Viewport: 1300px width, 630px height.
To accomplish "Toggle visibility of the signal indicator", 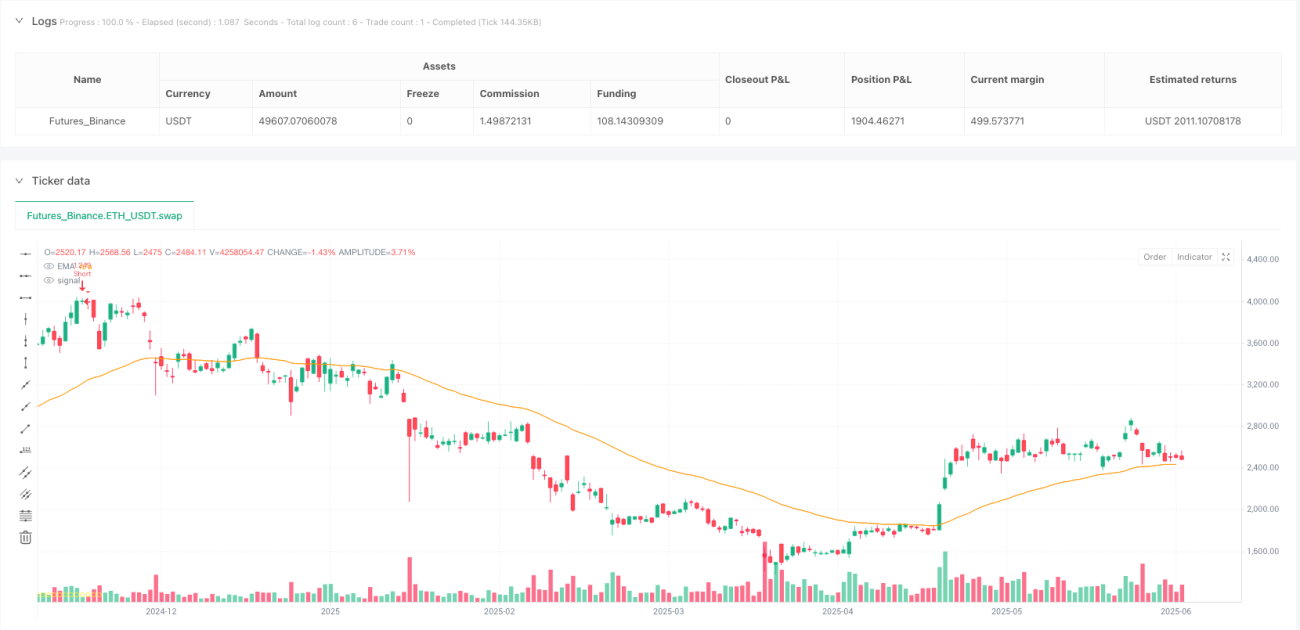I will 49,280.
